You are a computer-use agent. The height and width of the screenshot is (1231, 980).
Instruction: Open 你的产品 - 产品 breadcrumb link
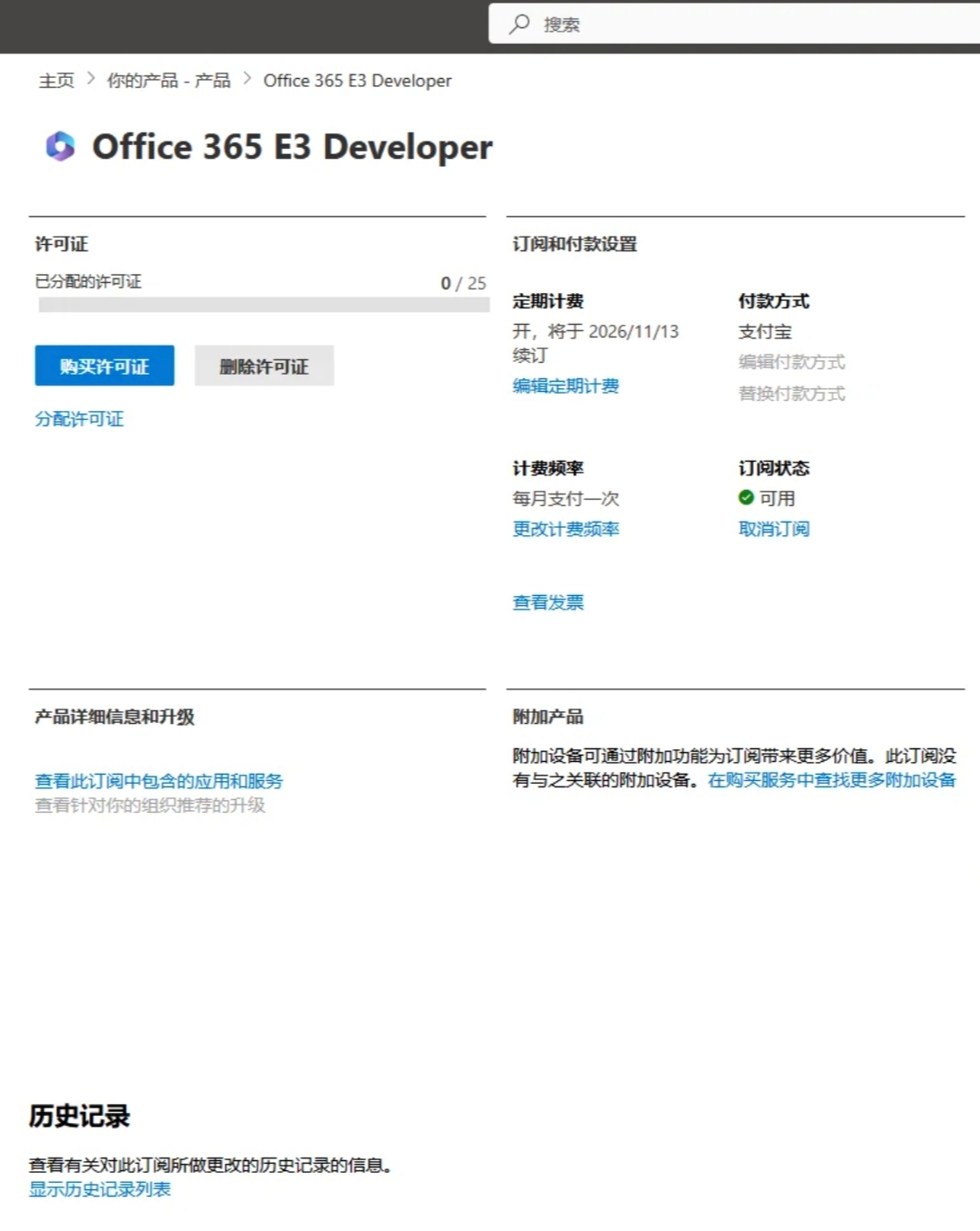coord(169,81)
